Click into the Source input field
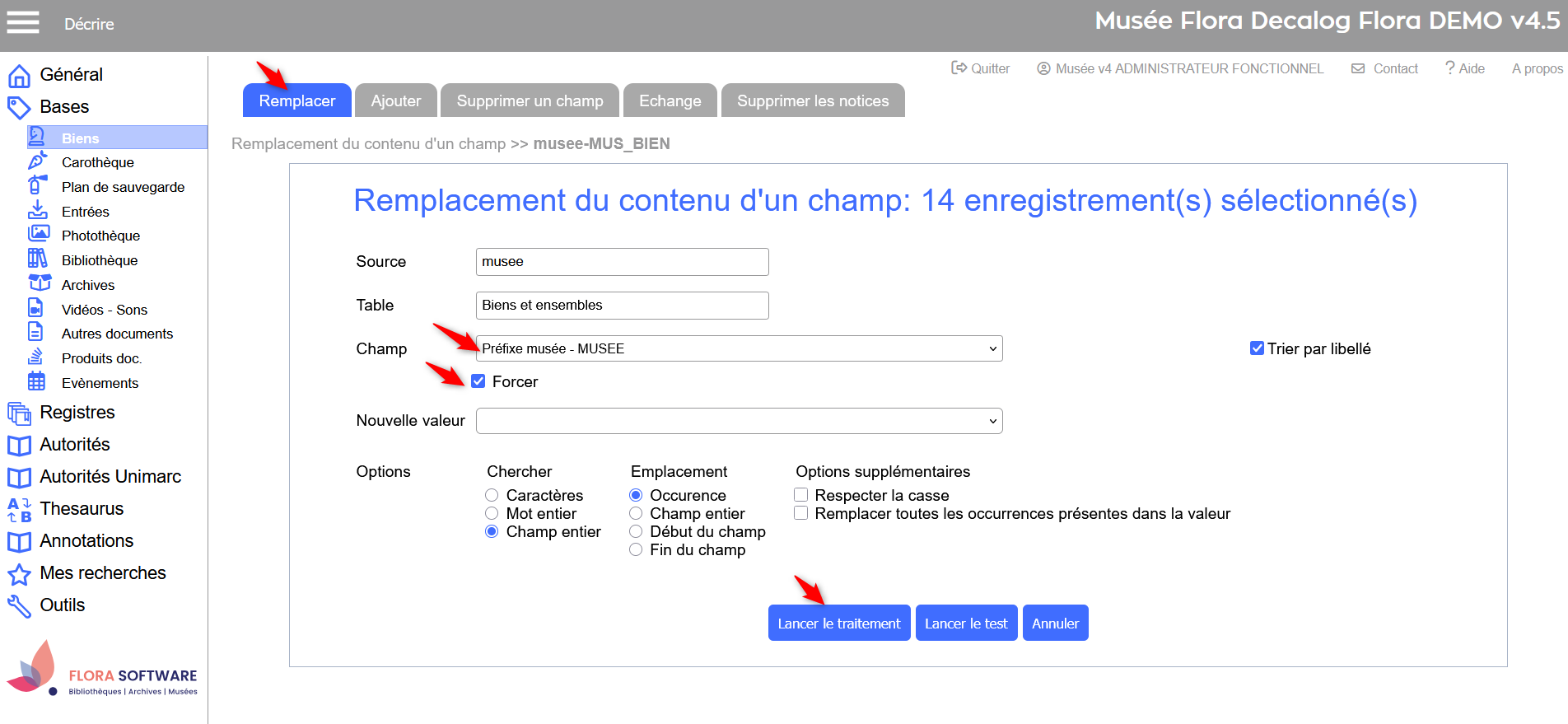Viewport: 1568px width, 724px height. coord(622,262)
